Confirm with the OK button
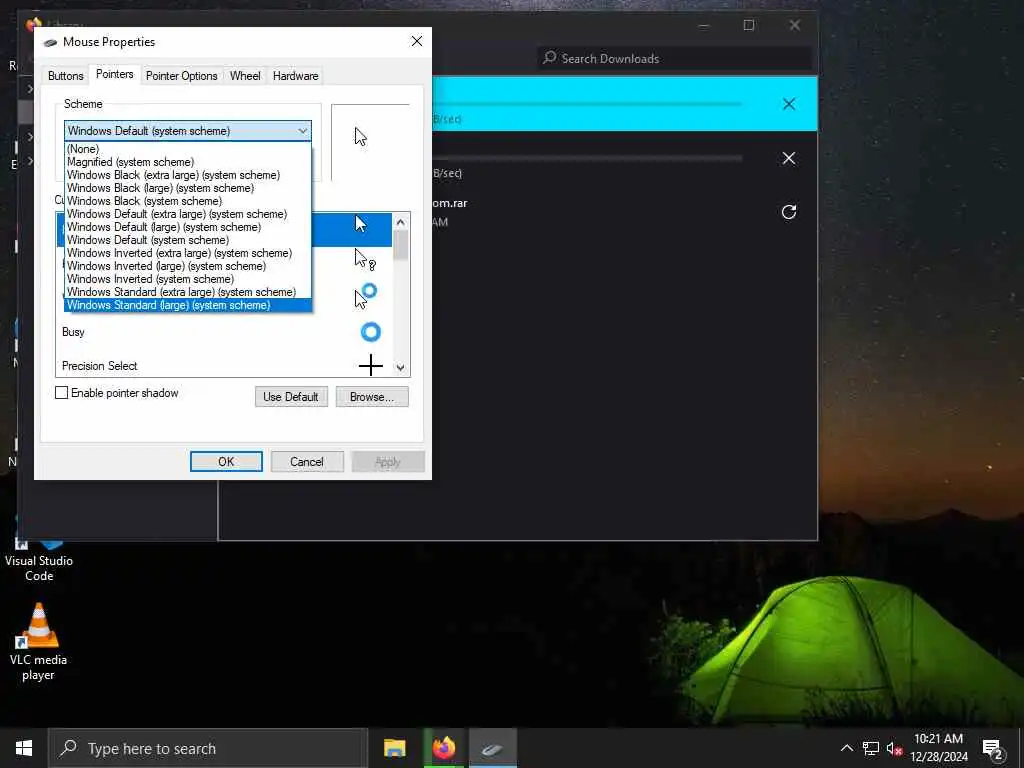1024x768 pixels. pyautogui.click(x=226, y=462)
